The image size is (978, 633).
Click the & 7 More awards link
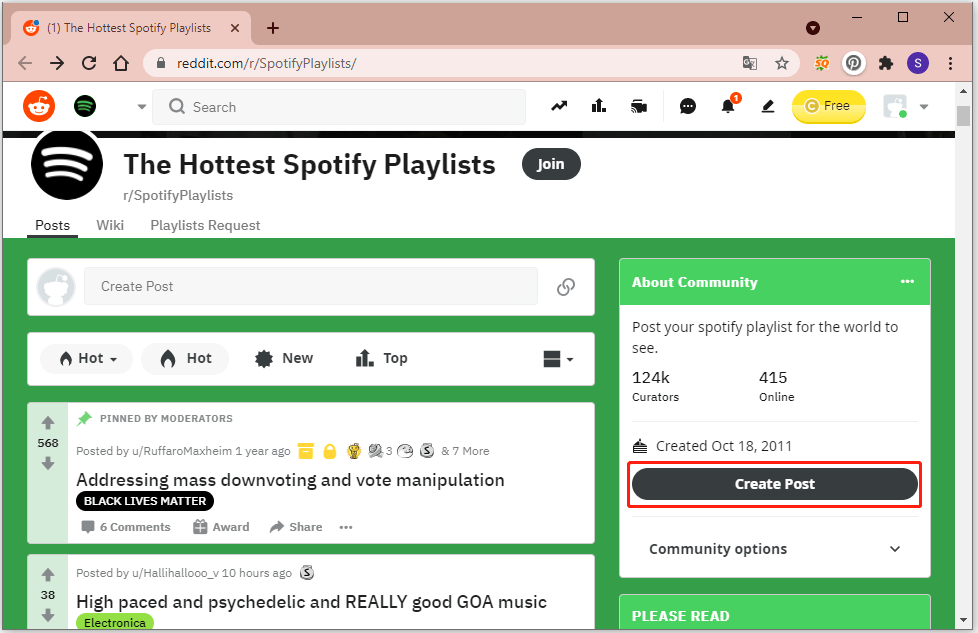point(465,451)
